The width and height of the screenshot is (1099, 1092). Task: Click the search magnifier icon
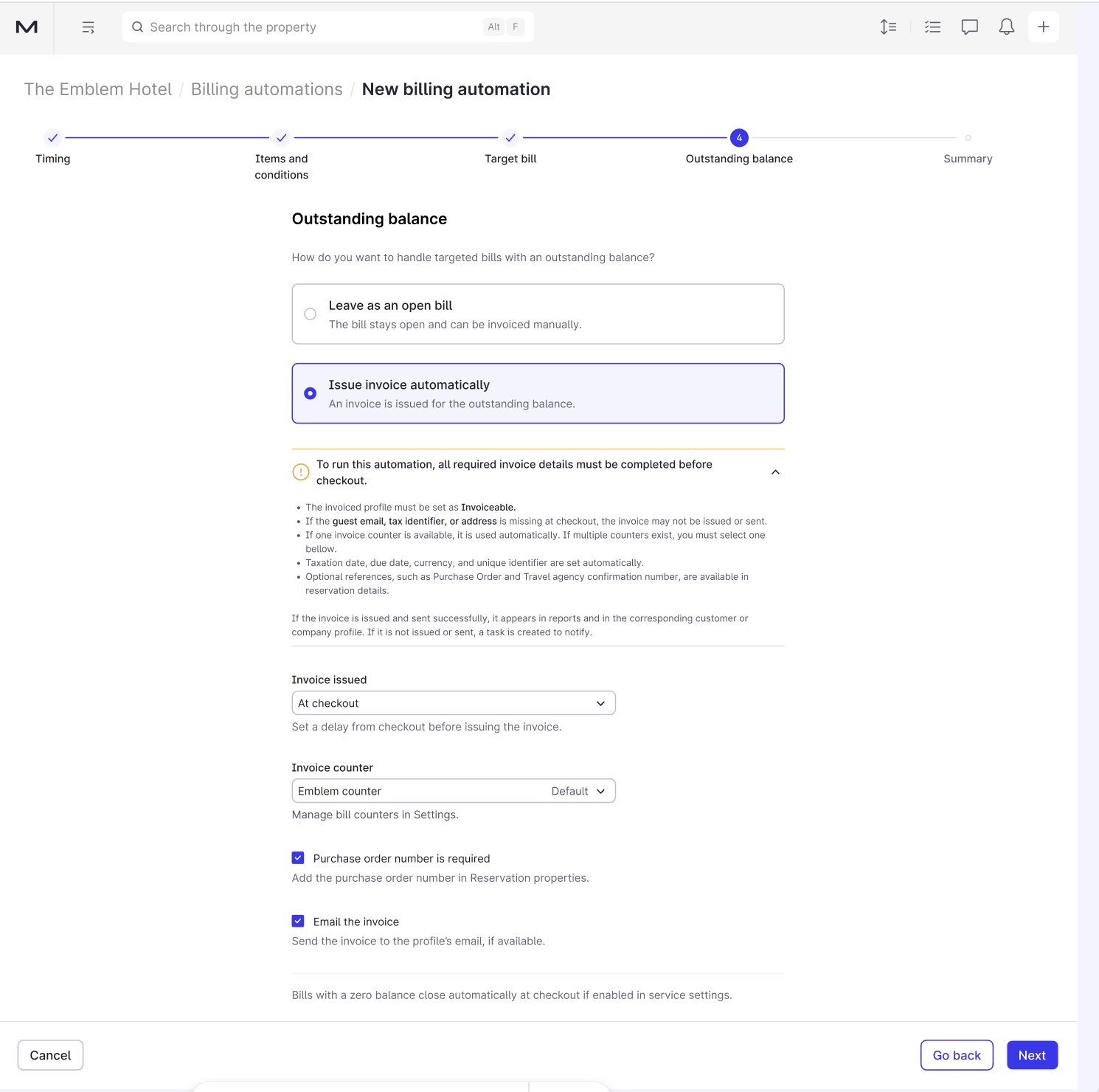click(x=137, y=27)
